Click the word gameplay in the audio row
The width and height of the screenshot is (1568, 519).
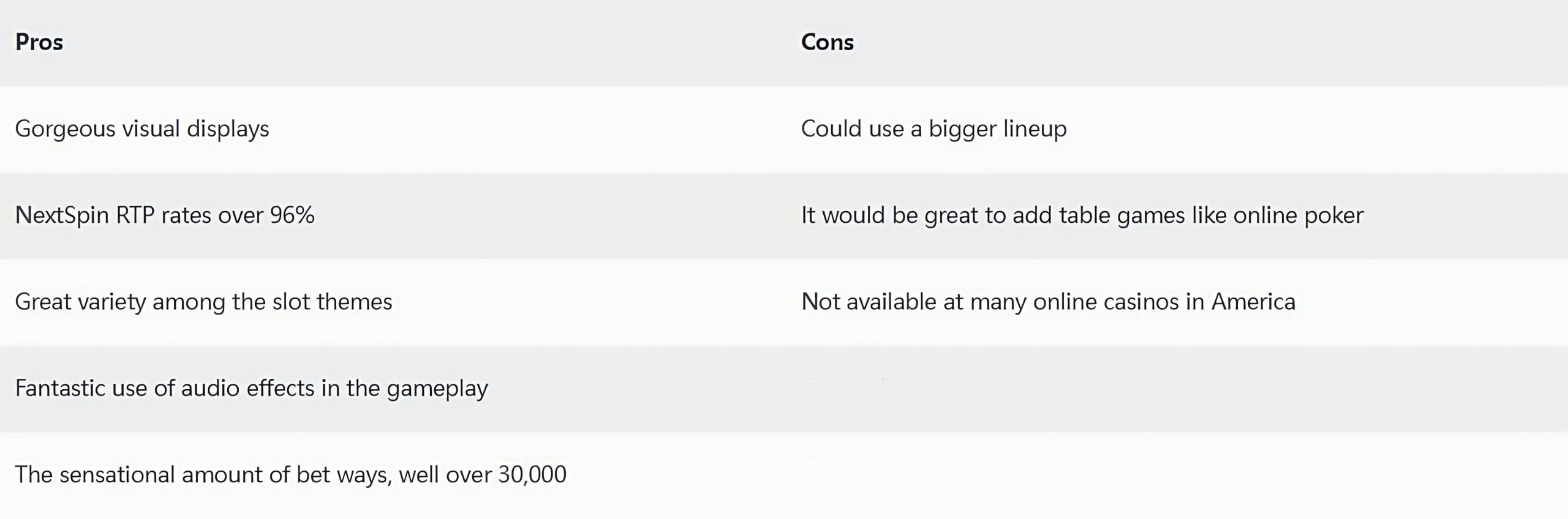pos(437,389)
